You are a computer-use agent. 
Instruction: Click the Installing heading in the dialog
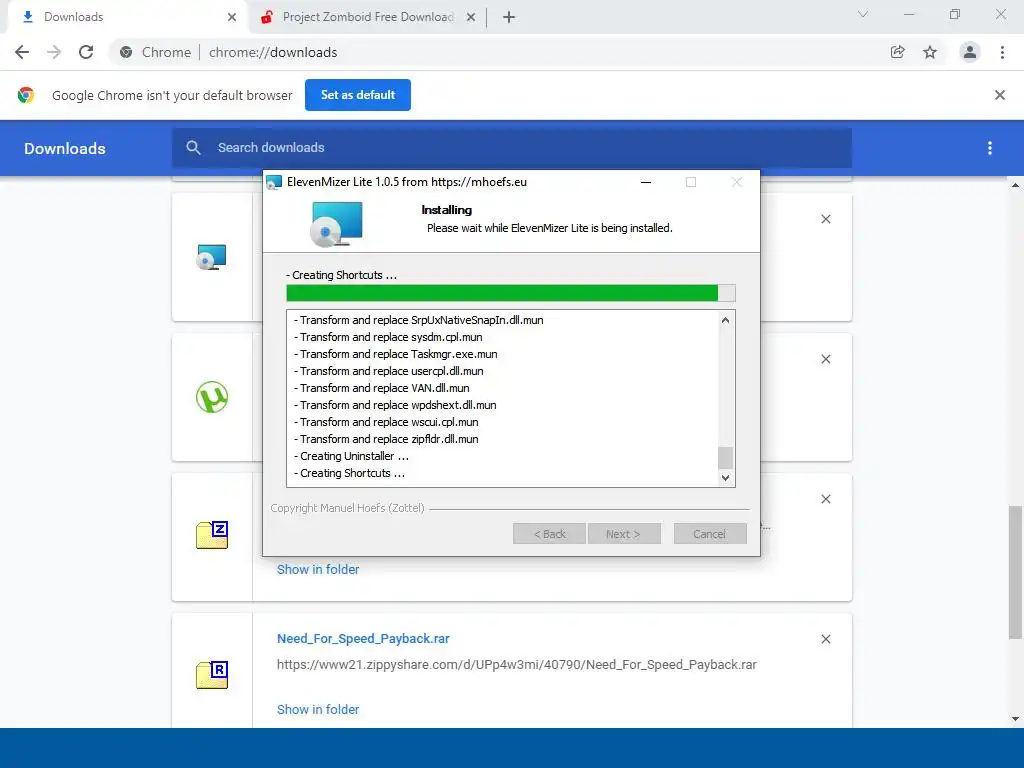(x=447, y=210)
